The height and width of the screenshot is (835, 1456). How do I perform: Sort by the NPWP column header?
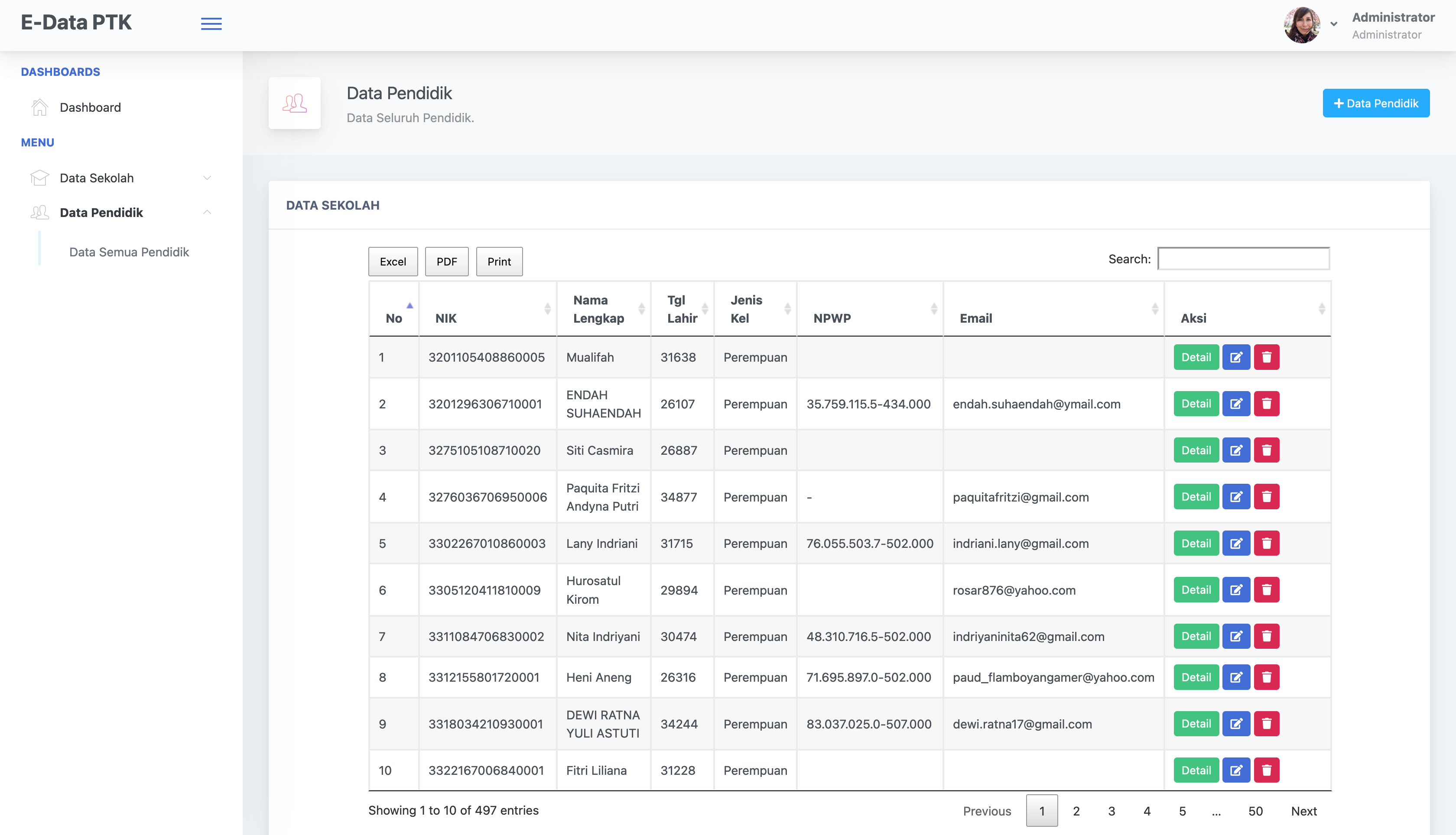pos(870,309)
